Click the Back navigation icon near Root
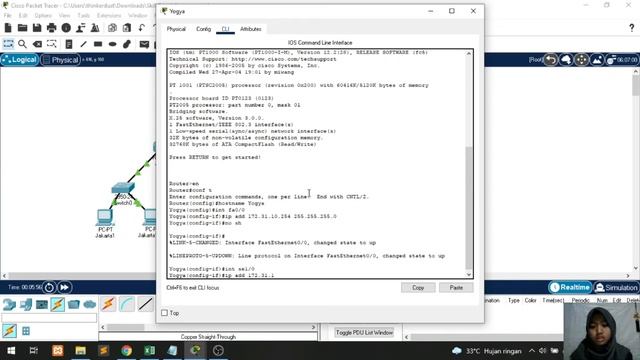This screenshot has width=640, height=360. [x=551, y=60]
